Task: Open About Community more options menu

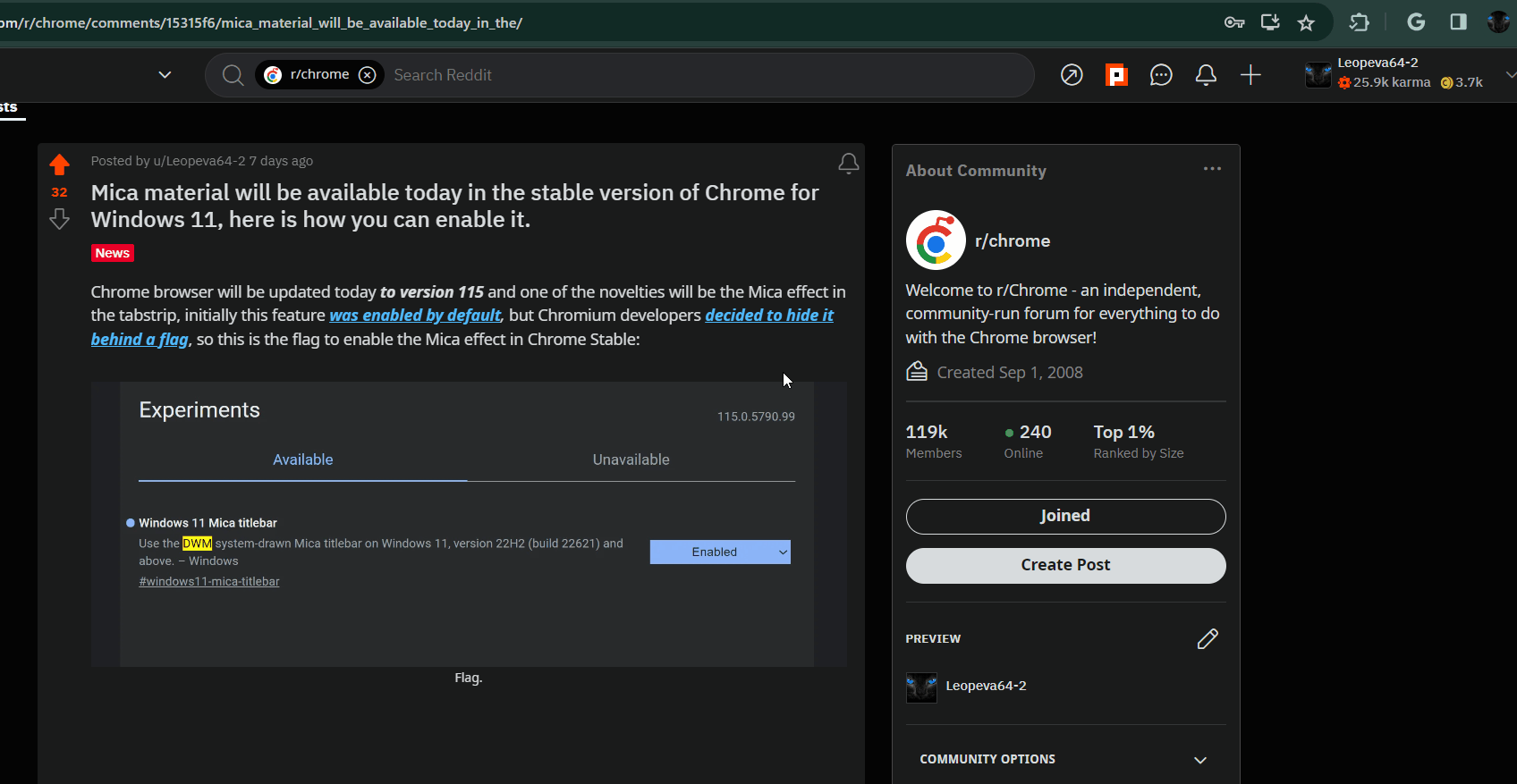Action: click(x=1212, y=169)
